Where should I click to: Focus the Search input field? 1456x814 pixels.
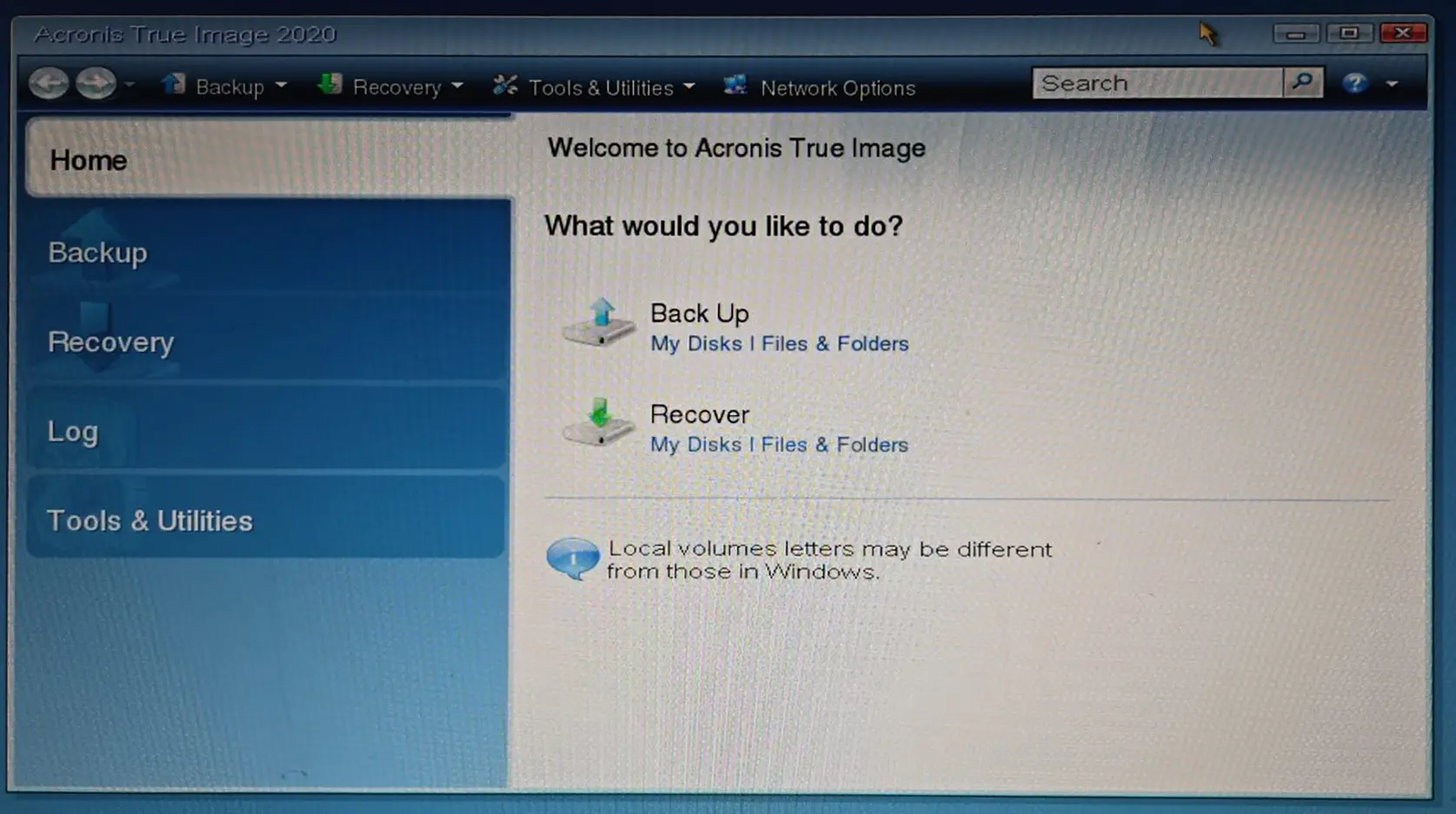click(x=1158, y=83)
